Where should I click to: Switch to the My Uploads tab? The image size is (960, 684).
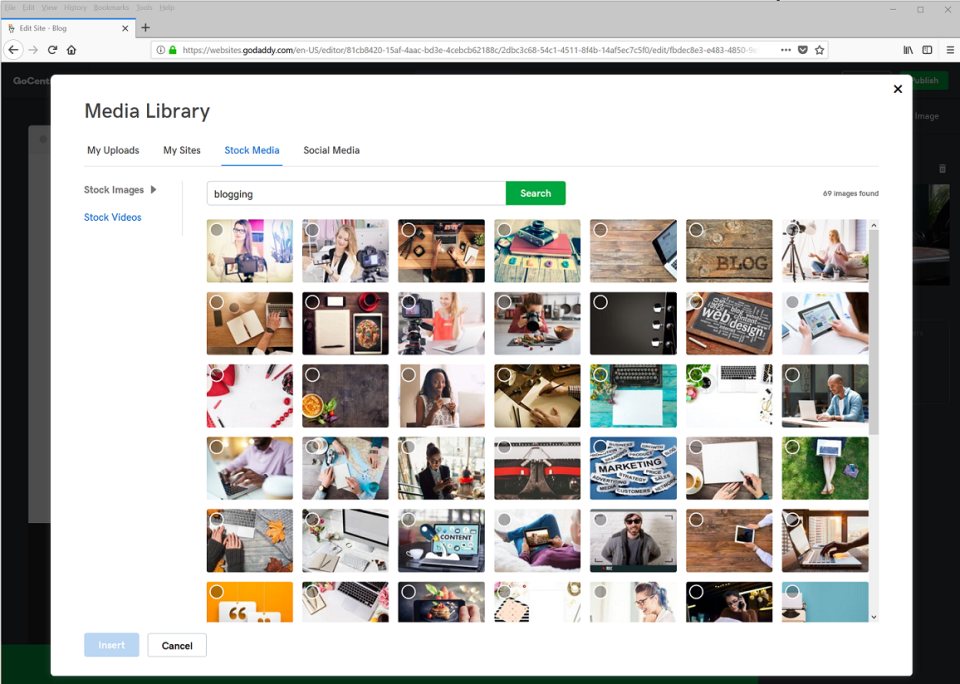113,150
